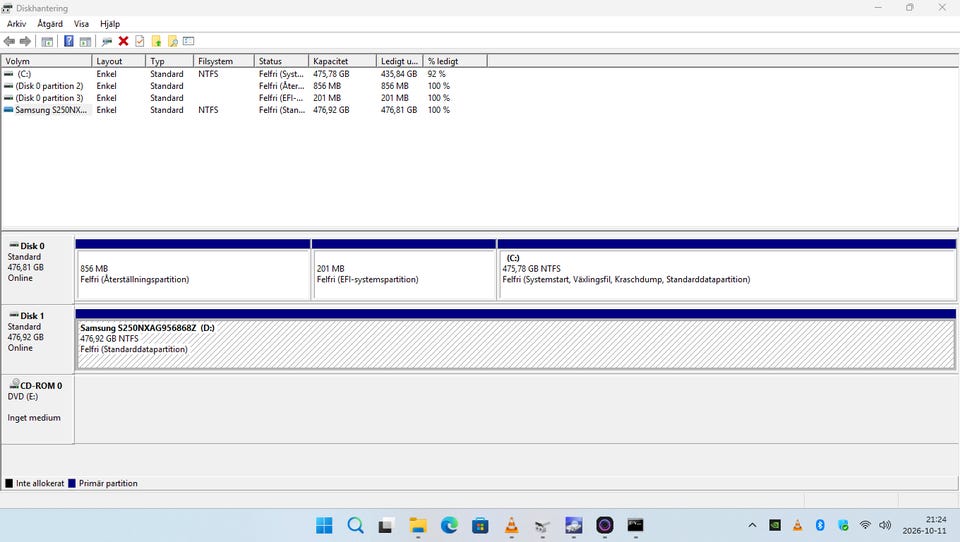Select the (C:) volume row in list
The height and width of the screenshot is (542, 960).
click(x=245, y=74)
